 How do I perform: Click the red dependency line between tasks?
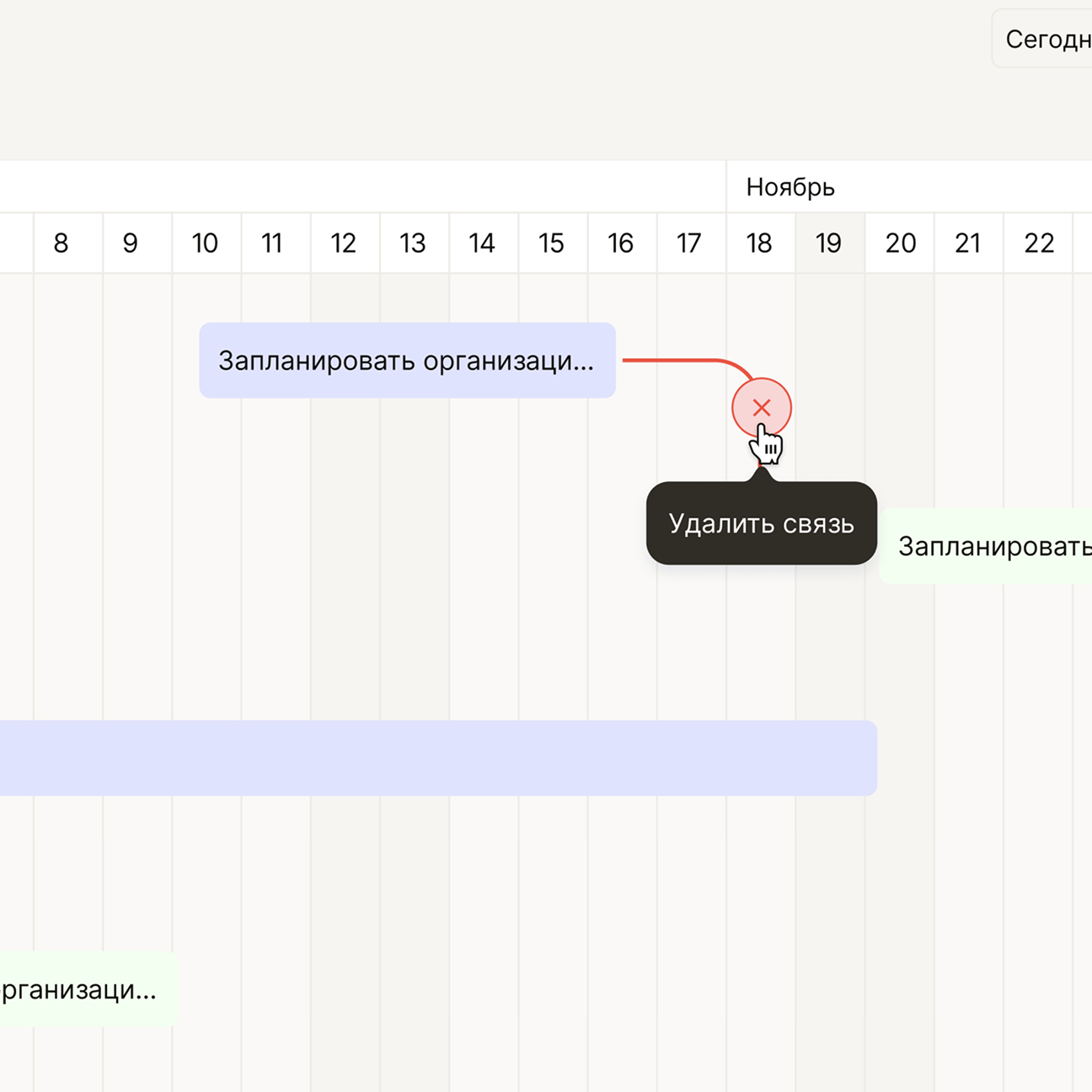coord(674,361)
